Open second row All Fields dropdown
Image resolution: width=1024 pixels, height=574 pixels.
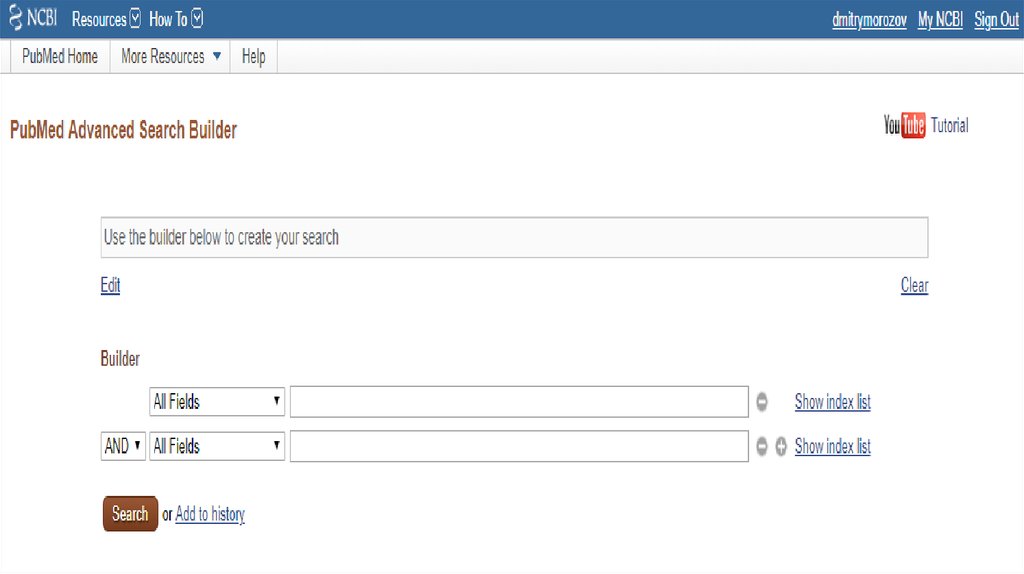pos(217,447)
